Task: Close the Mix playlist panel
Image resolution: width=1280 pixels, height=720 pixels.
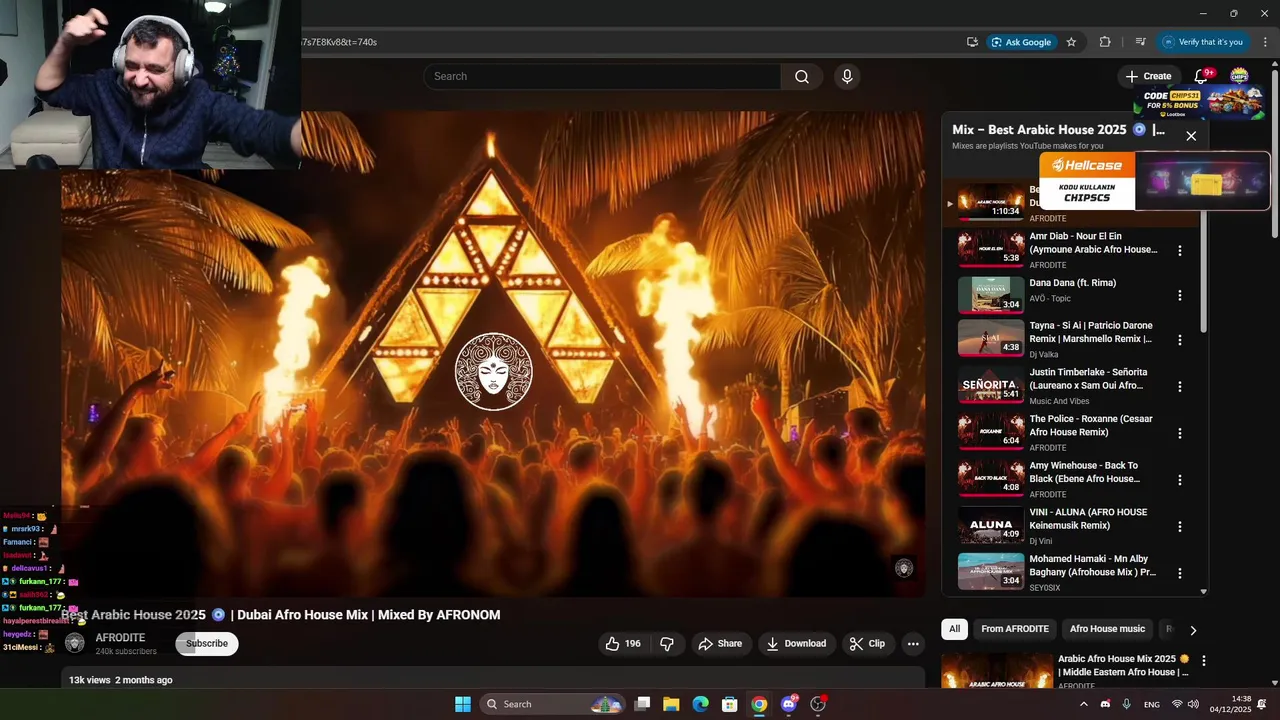Action: coord(1191,136)
